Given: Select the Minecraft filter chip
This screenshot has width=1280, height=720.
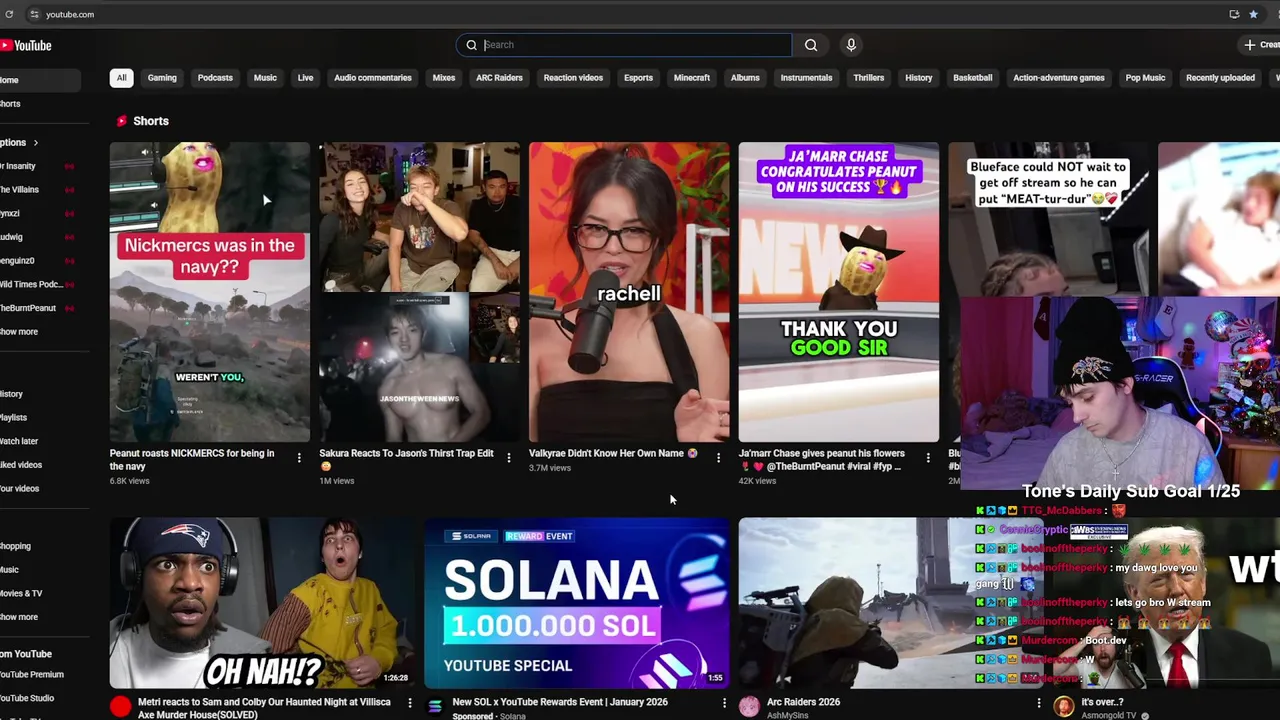Looking at the screenshot, I should 692,78.
